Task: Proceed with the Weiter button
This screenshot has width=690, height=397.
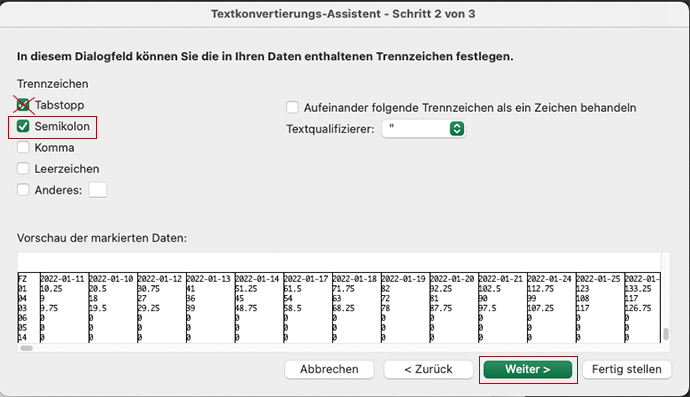Action: 528,369
